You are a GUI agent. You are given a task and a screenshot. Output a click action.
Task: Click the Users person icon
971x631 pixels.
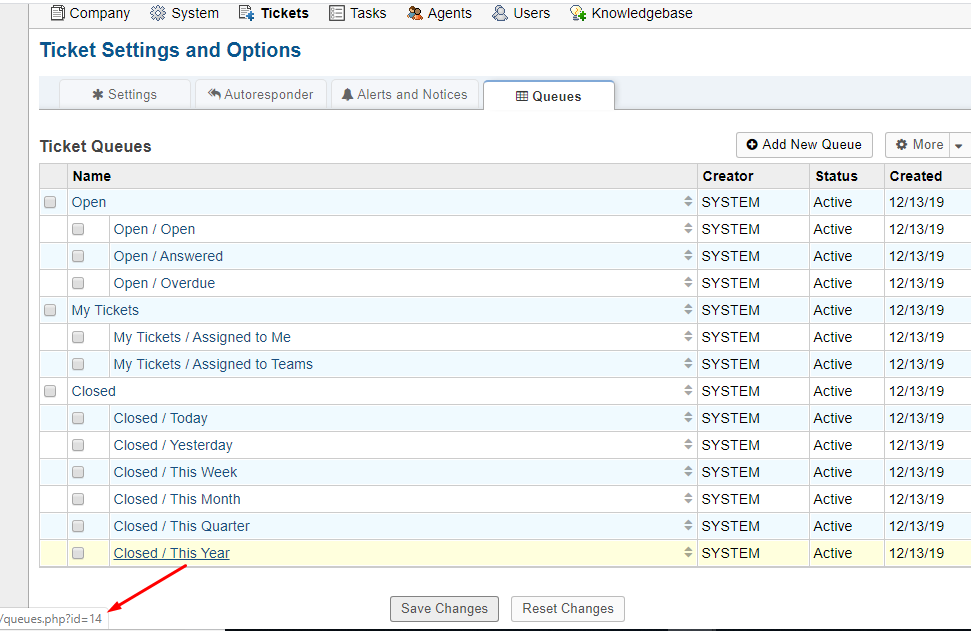click(x=500, y=13)
